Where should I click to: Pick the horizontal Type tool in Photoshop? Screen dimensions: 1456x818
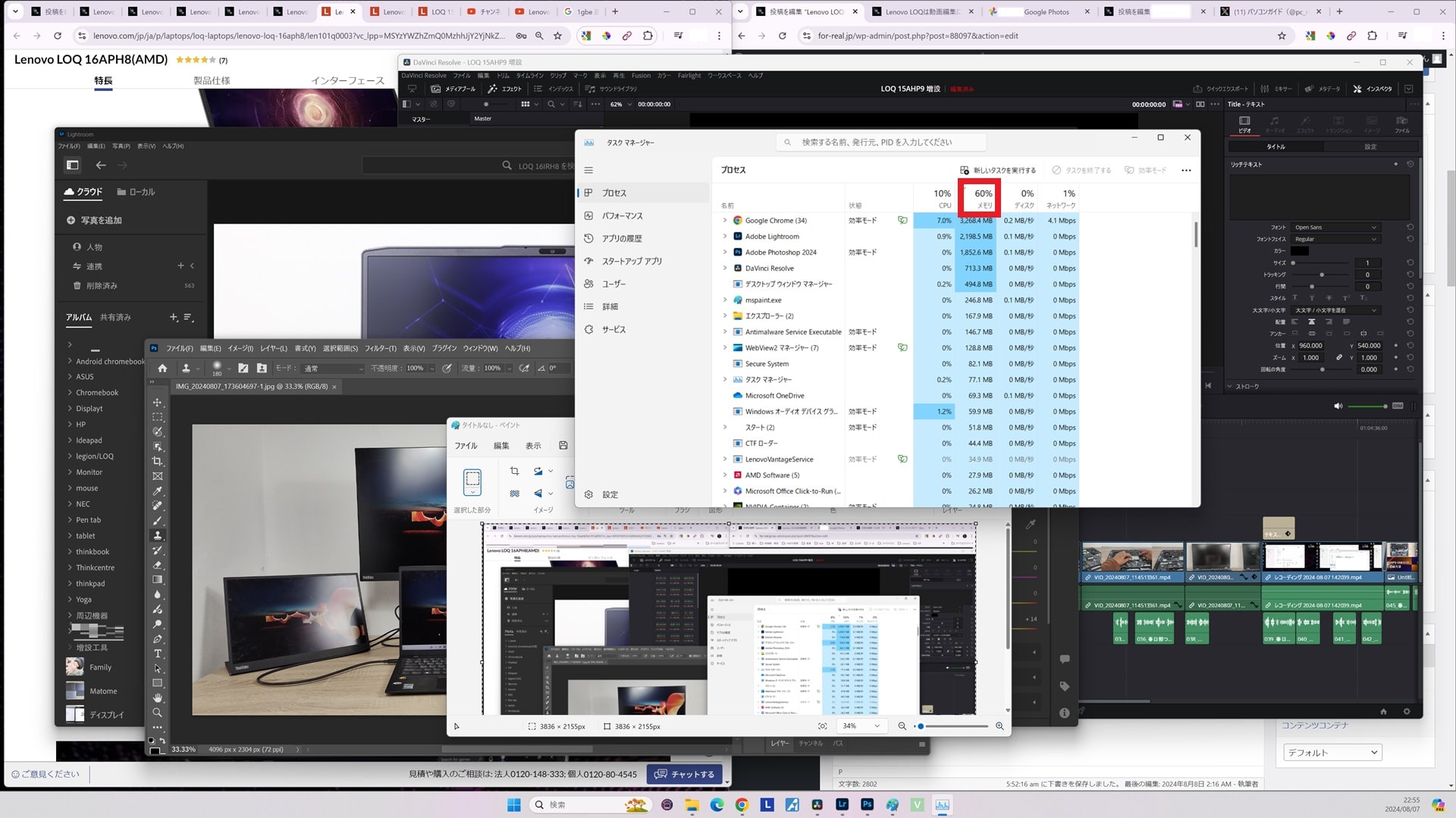click(158, 653)
